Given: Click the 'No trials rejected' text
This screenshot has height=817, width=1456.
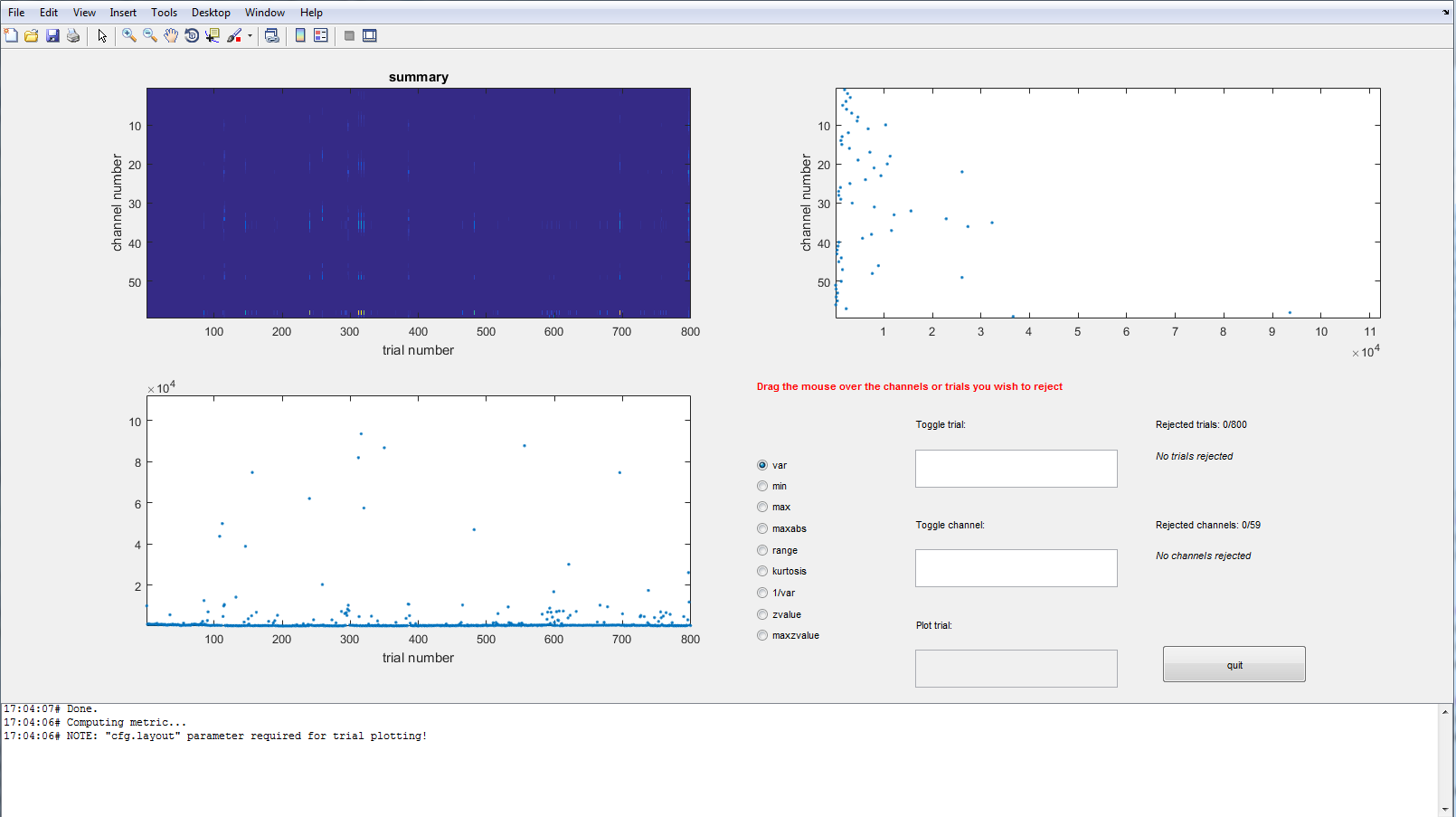Looking at the screenshot, I should click(x=1194, y=456).
